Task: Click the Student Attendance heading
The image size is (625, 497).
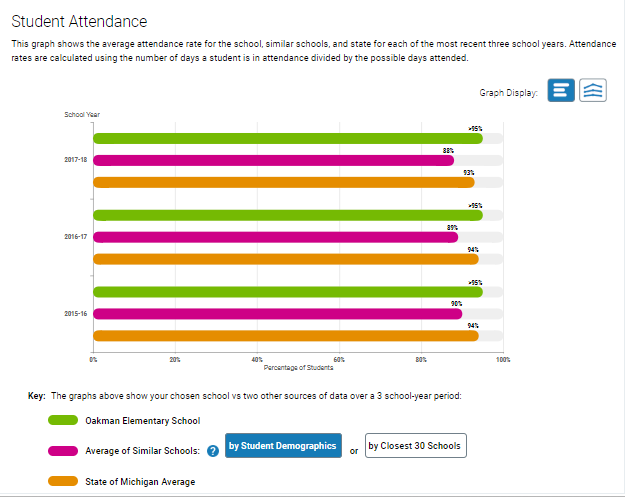Action: point(79,21)
